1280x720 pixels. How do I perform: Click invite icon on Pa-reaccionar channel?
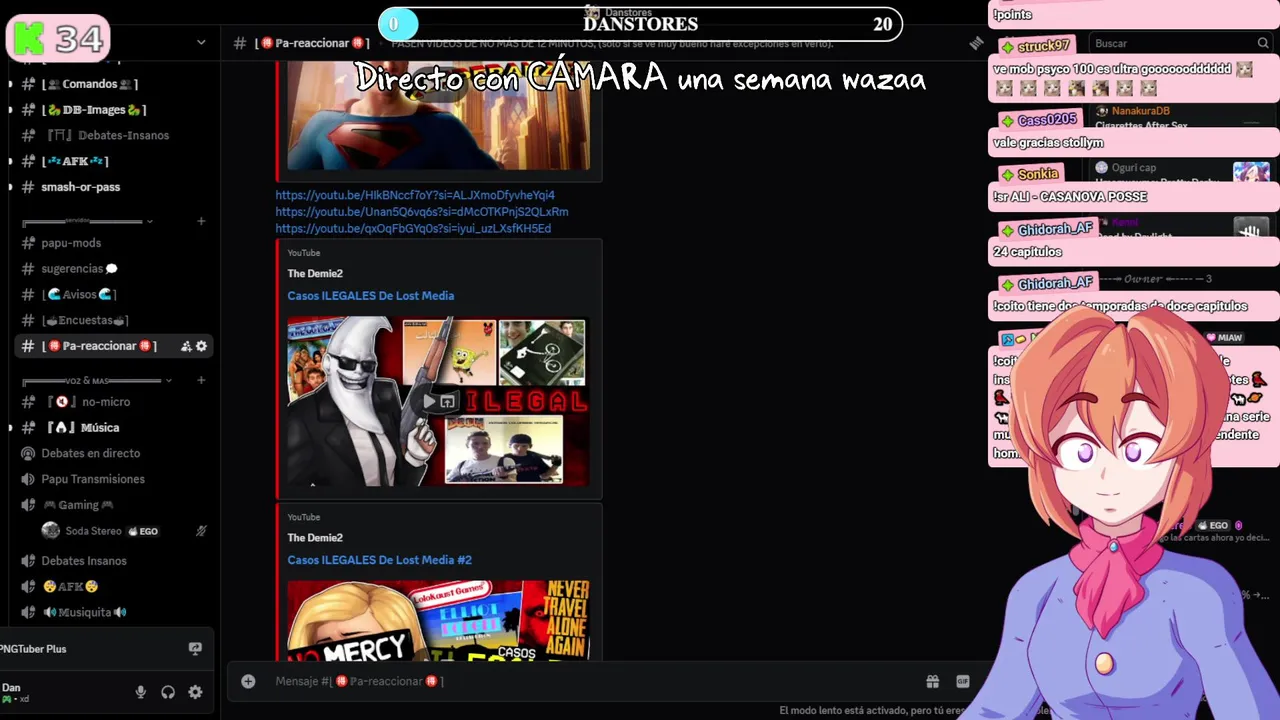pyautogui.click(x=186, y=346)
